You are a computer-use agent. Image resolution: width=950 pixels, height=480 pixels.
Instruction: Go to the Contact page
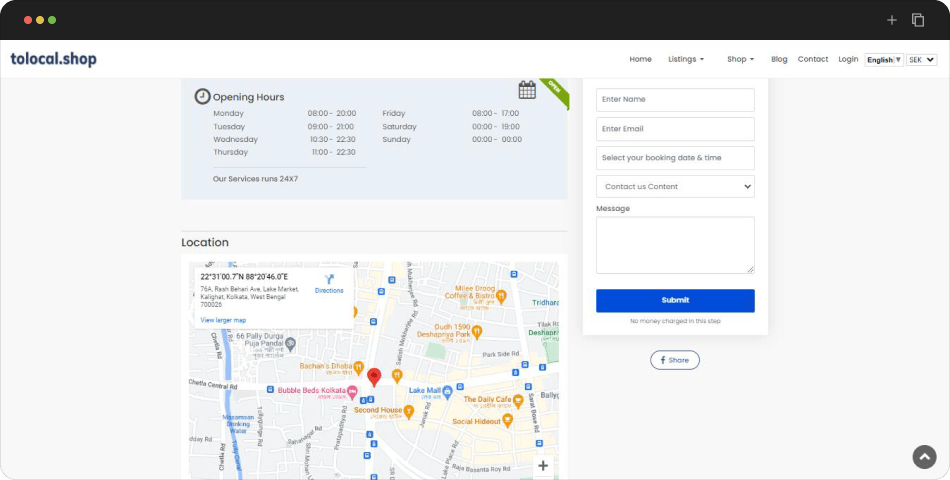(812, 59)
